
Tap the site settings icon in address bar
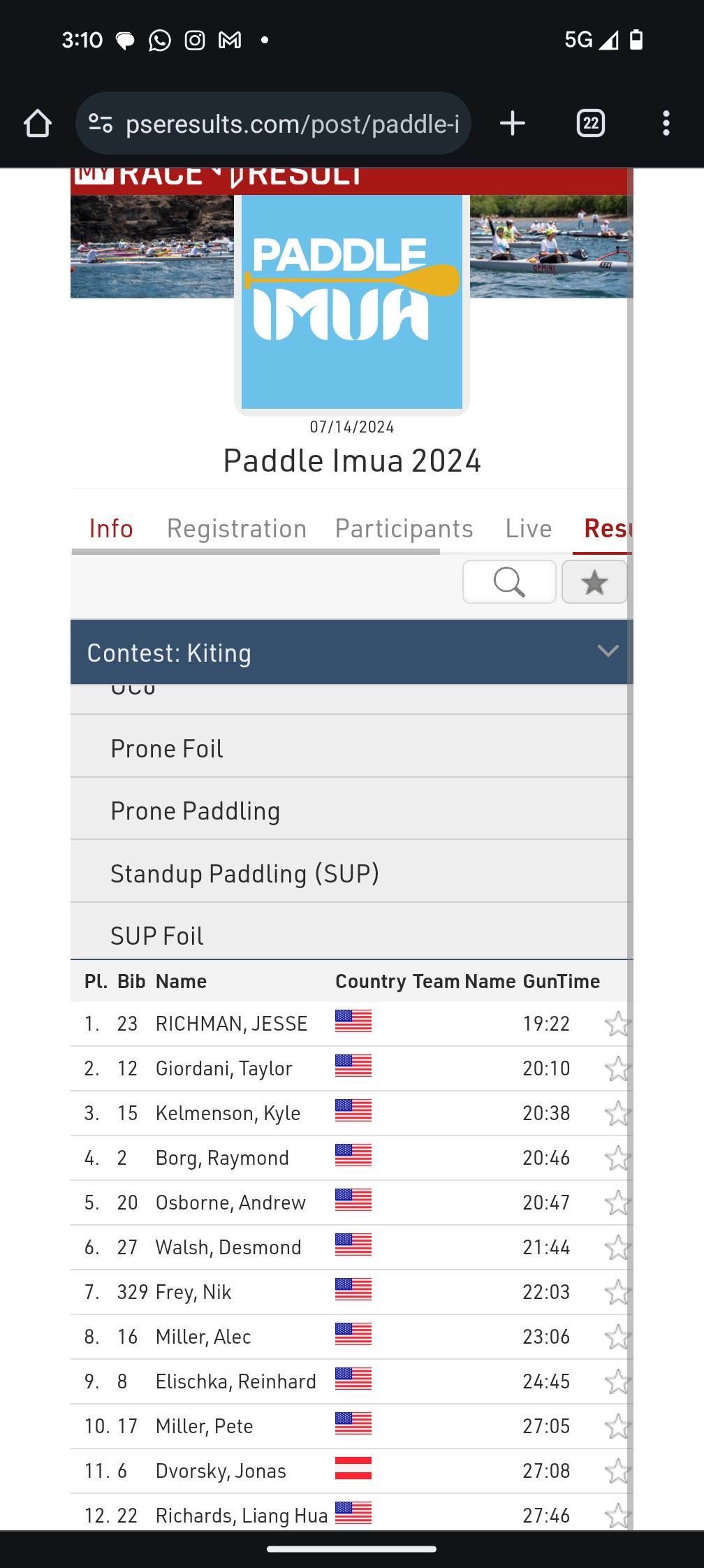coord(101,124)
